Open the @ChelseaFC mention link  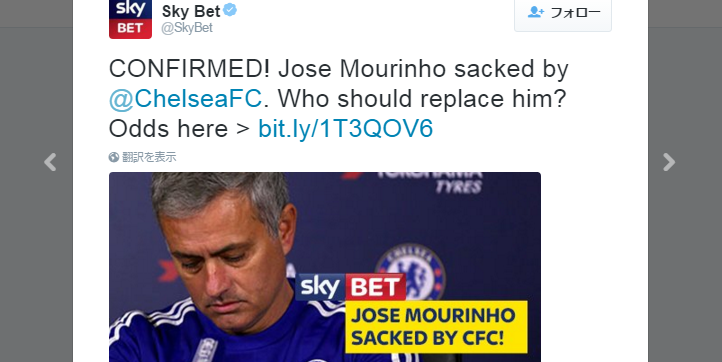(186, 99)
